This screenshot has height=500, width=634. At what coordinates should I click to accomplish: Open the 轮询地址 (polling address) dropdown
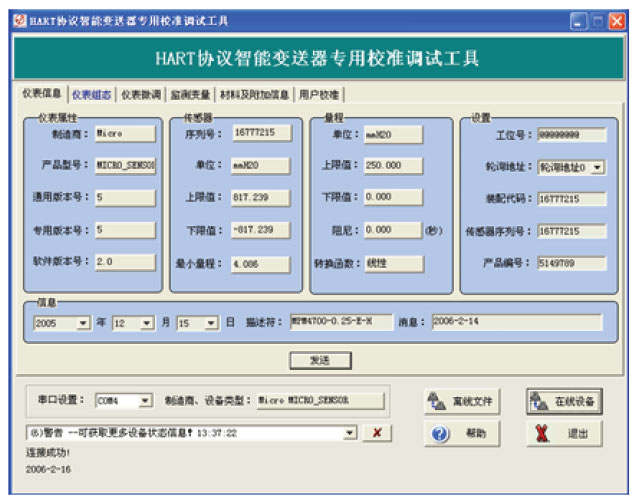598,167
